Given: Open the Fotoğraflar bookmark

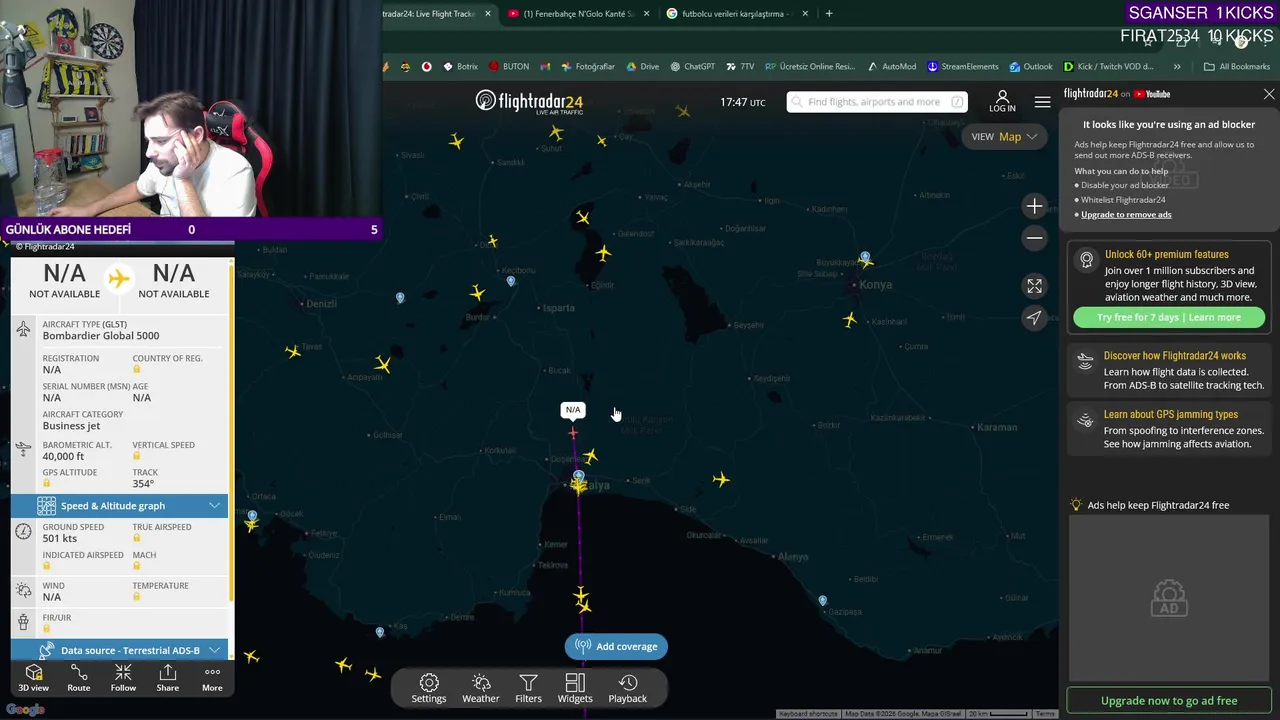Looking at the screenshot, I should coord(588,67).
